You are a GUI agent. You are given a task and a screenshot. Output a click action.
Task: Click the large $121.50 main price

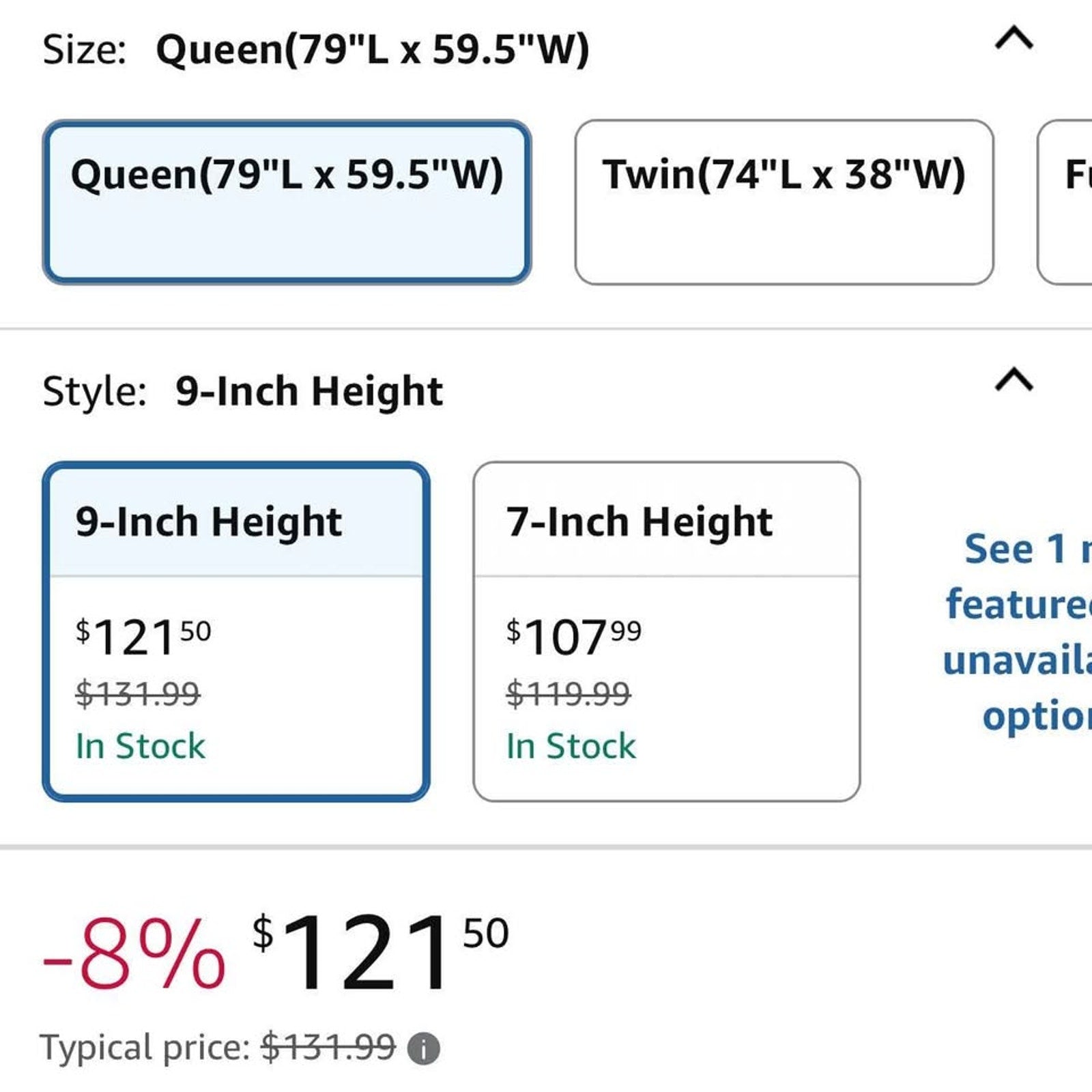(381, 951)
